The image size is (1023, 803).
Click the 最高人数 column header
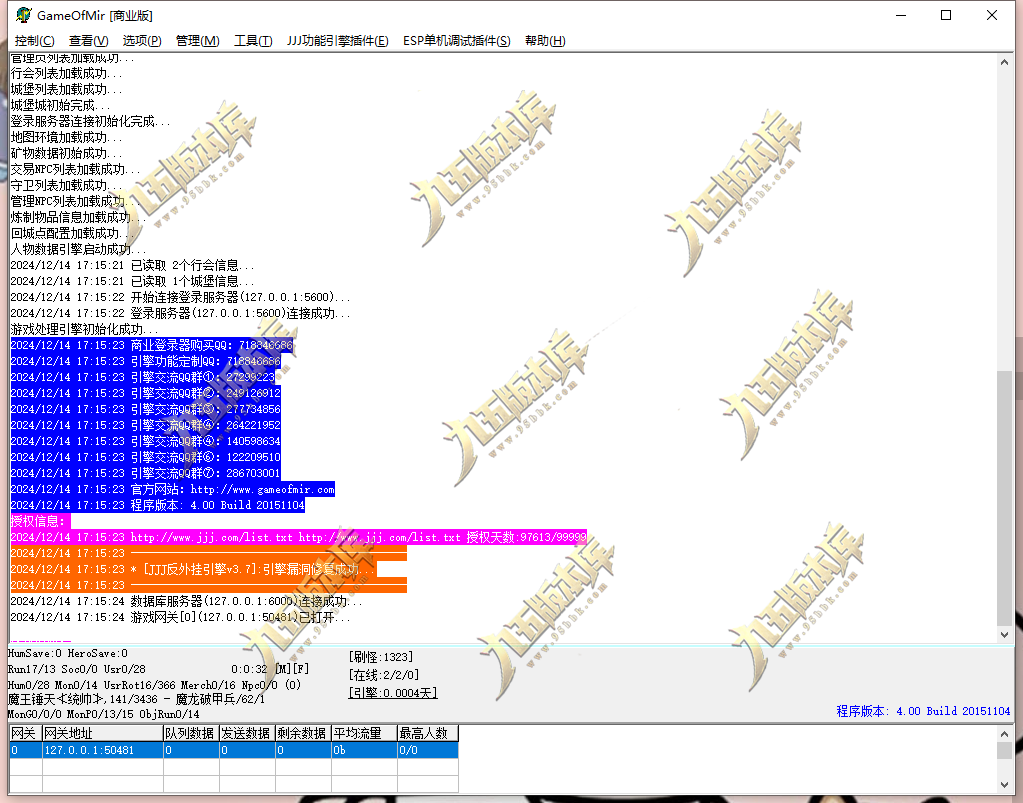(x=428, y=734)
